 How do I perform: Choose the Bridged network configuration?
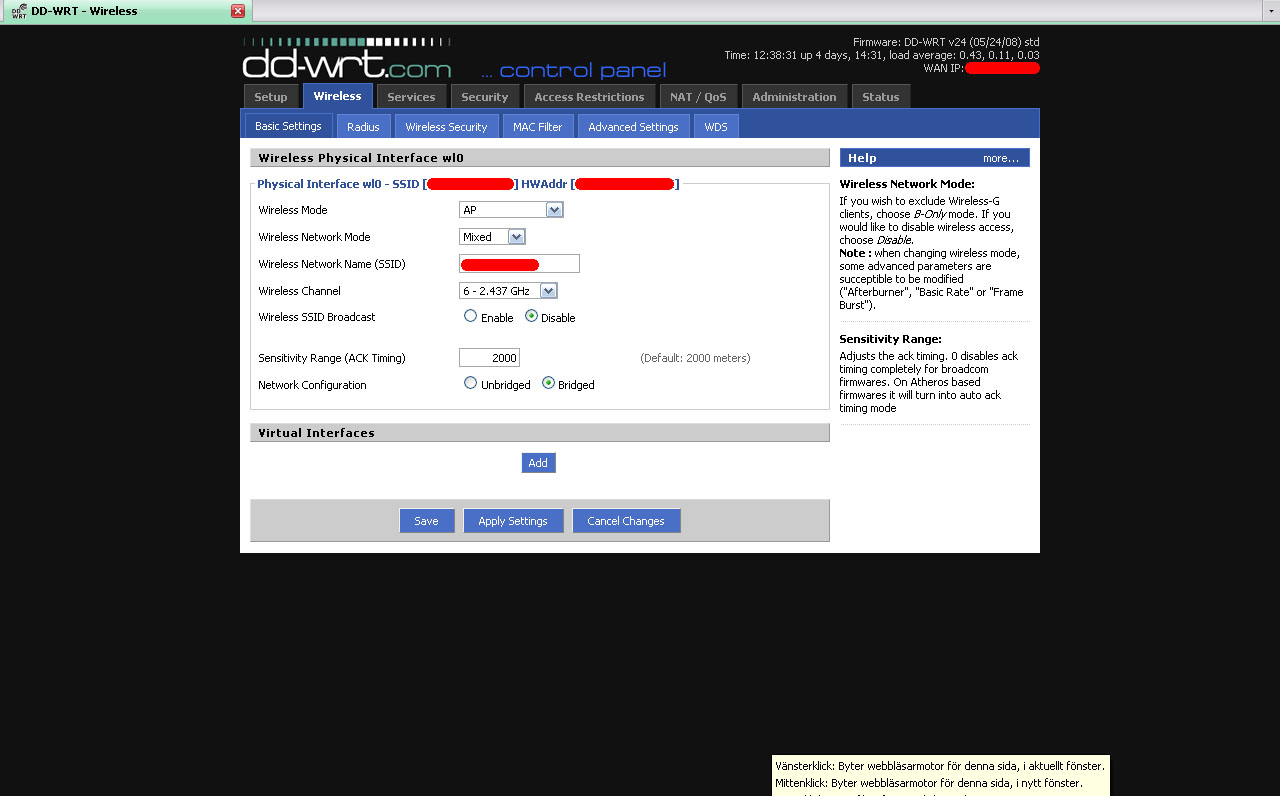[x=548, y=383]
